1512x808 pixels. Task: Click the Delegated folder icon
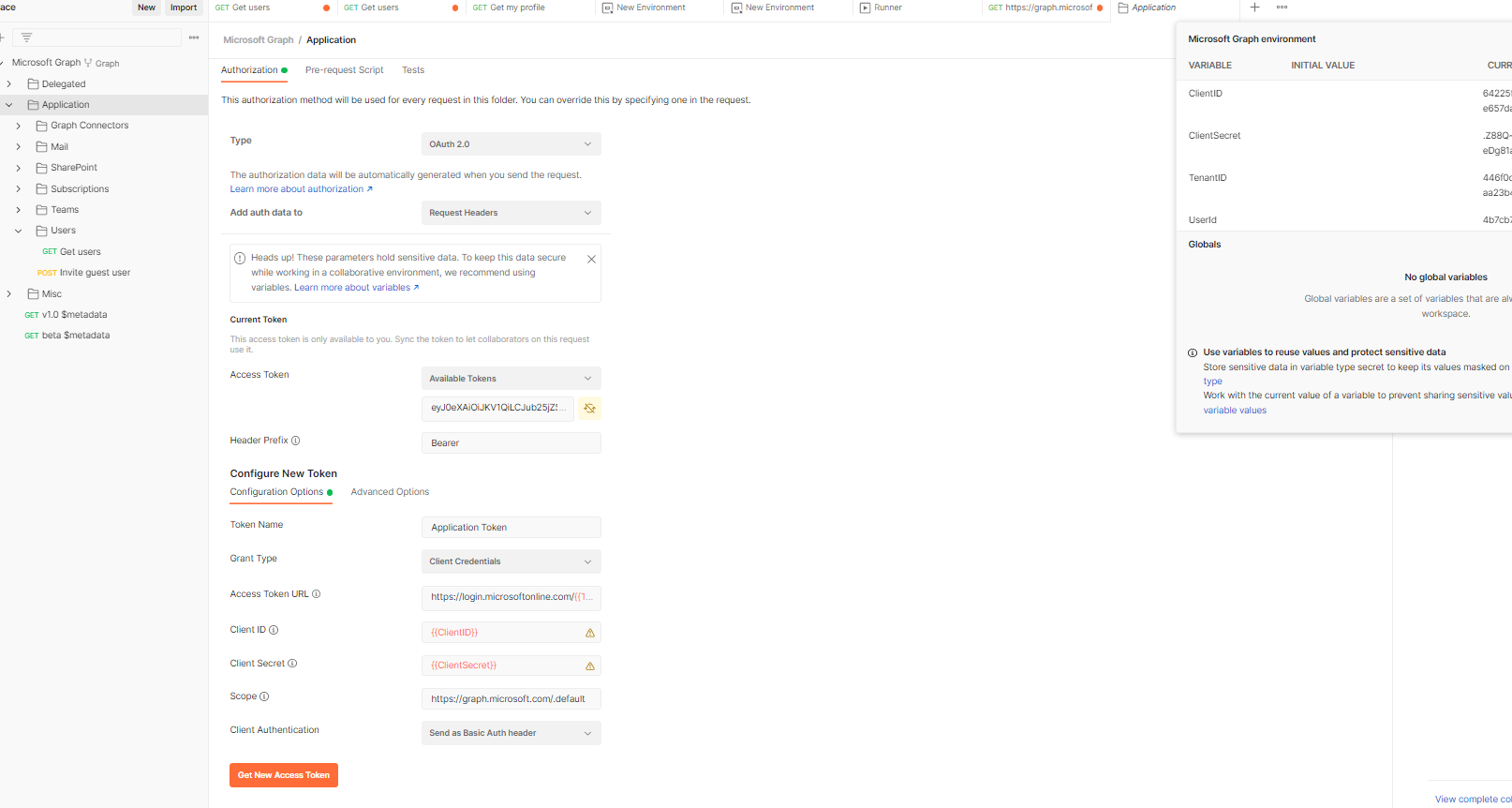pyautogui.click(x=33, y=84)
